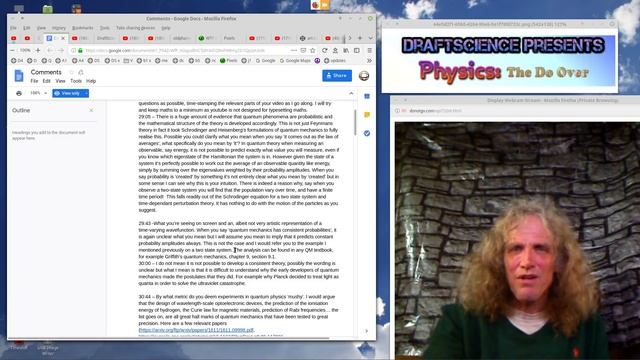Open the Google account avatar
The image size is (640, 360).
(x=364, y=76)
